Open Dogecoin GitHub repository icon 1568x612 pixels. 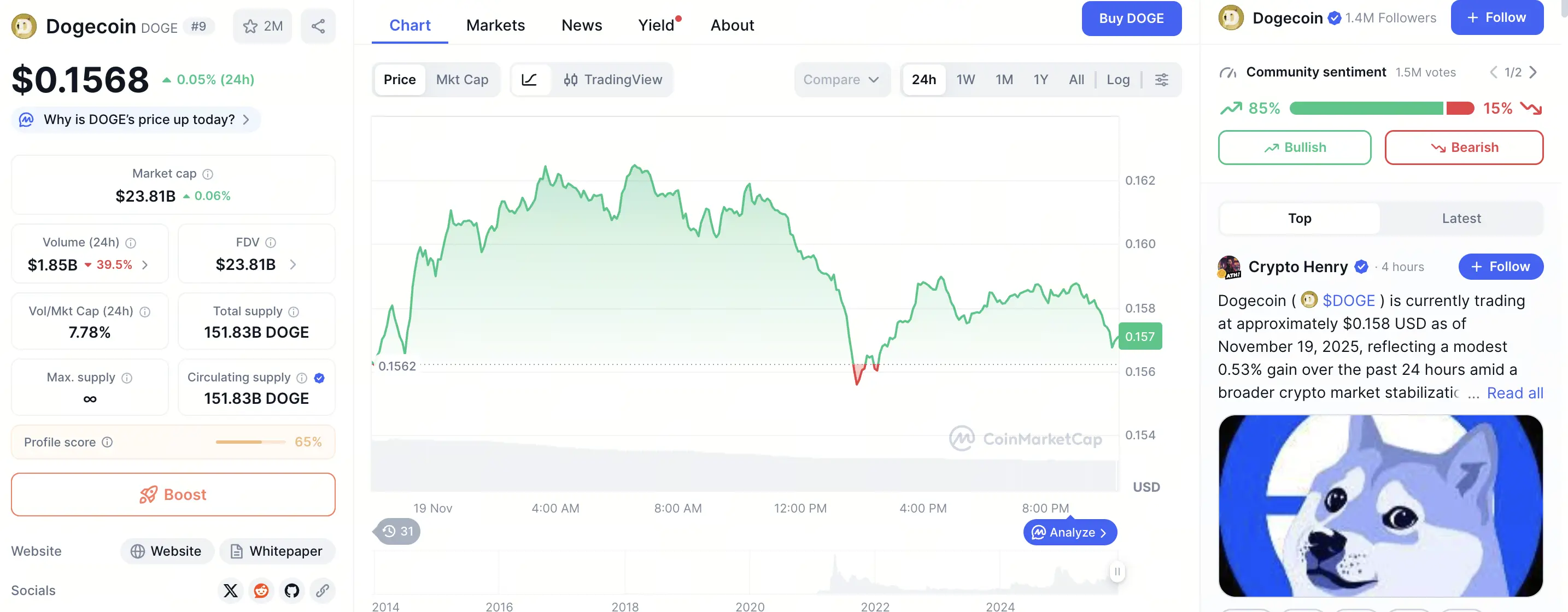tap(291, 590)
